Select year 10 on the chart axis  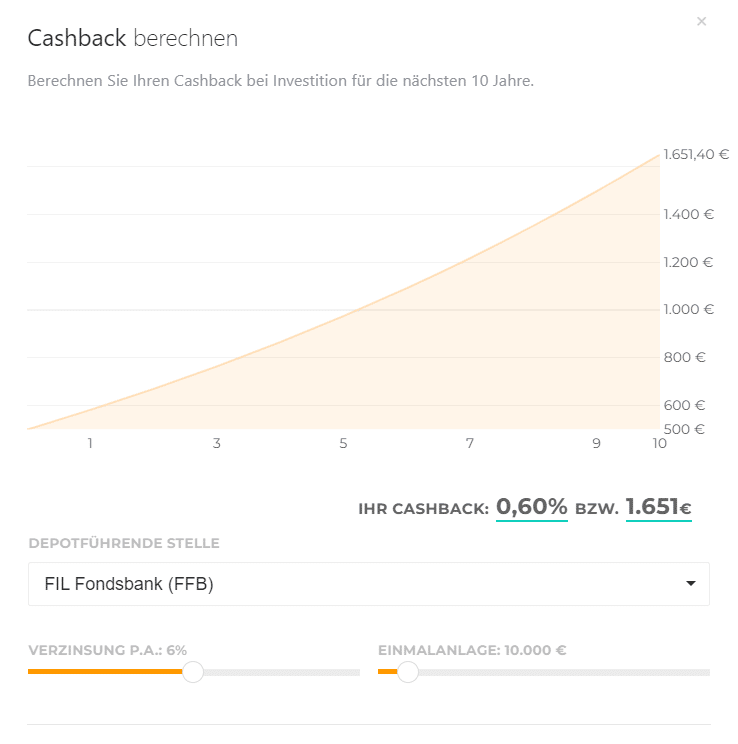pos(659,443)
